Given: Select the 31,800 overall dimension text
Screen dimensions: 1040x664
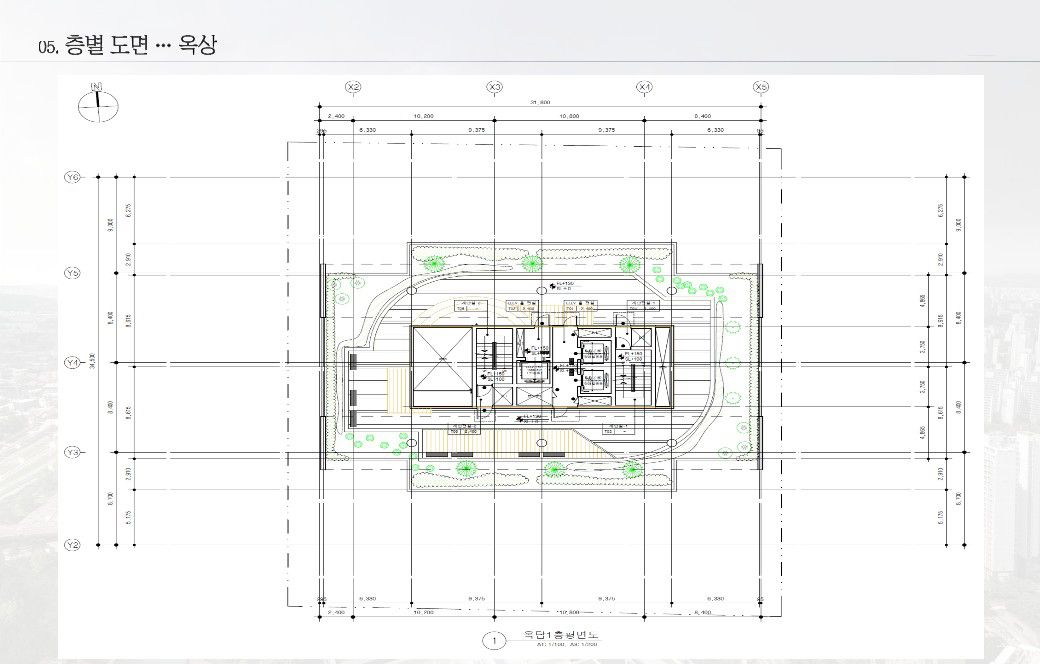Looking at the screenshot, I should click(539, 104).
